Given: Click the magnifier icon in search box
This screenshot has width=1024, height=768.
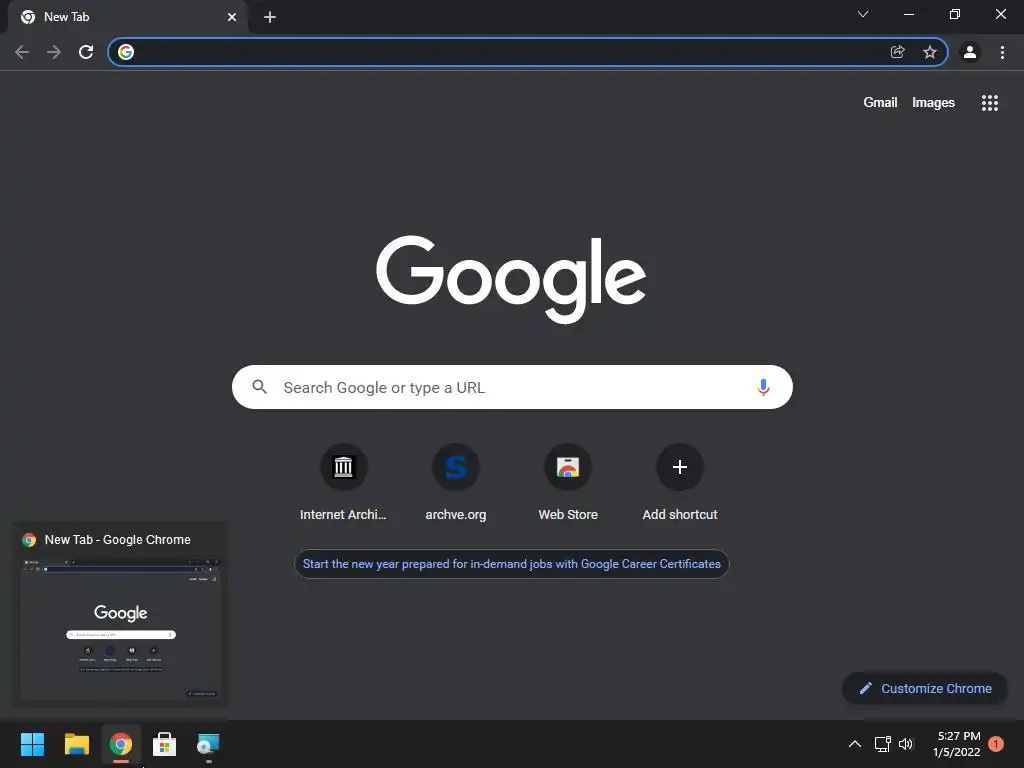Looking at the screenshot, I should [x=259, y=387].
